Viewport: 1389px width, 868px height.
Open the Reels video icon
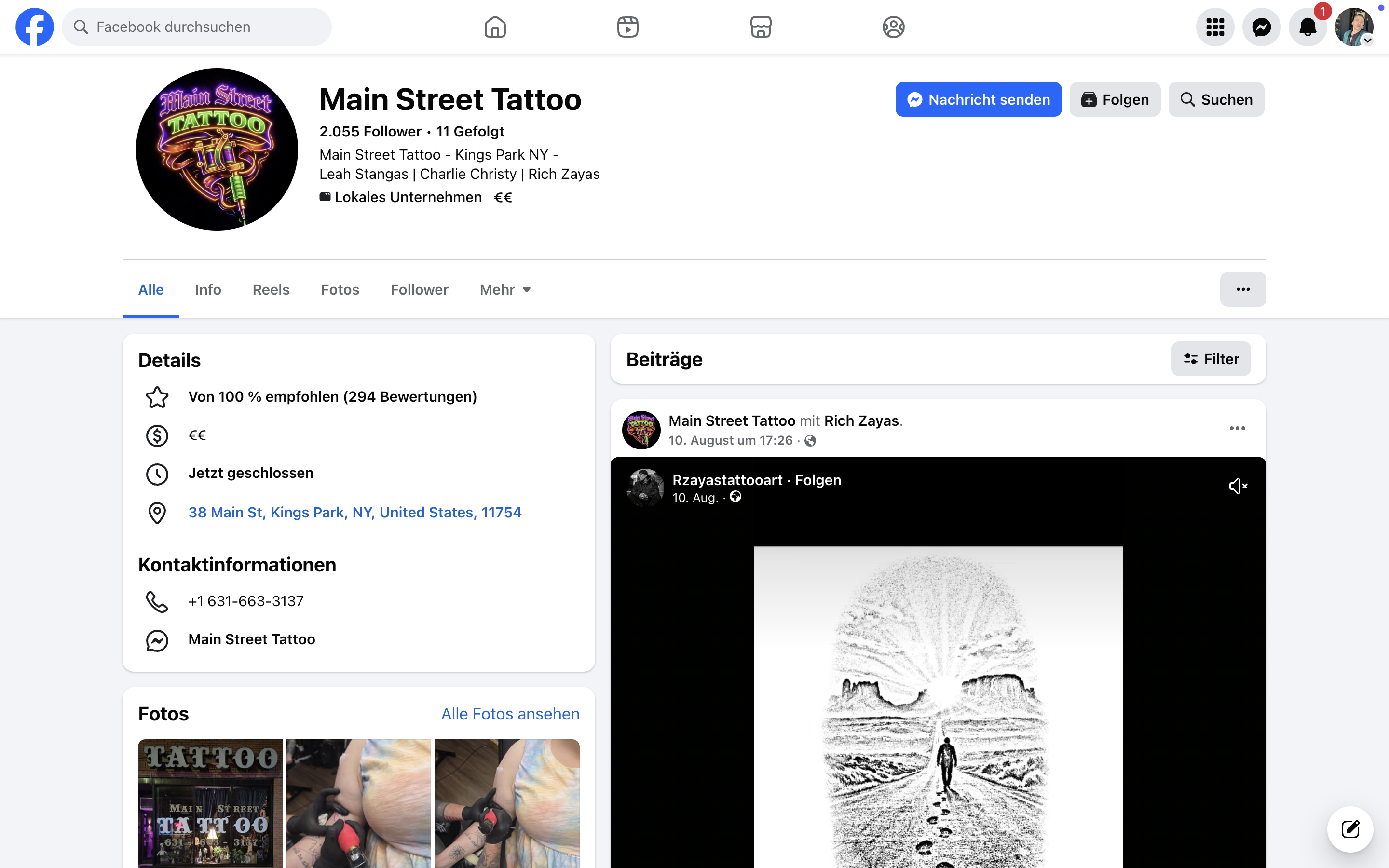point(628,27)
